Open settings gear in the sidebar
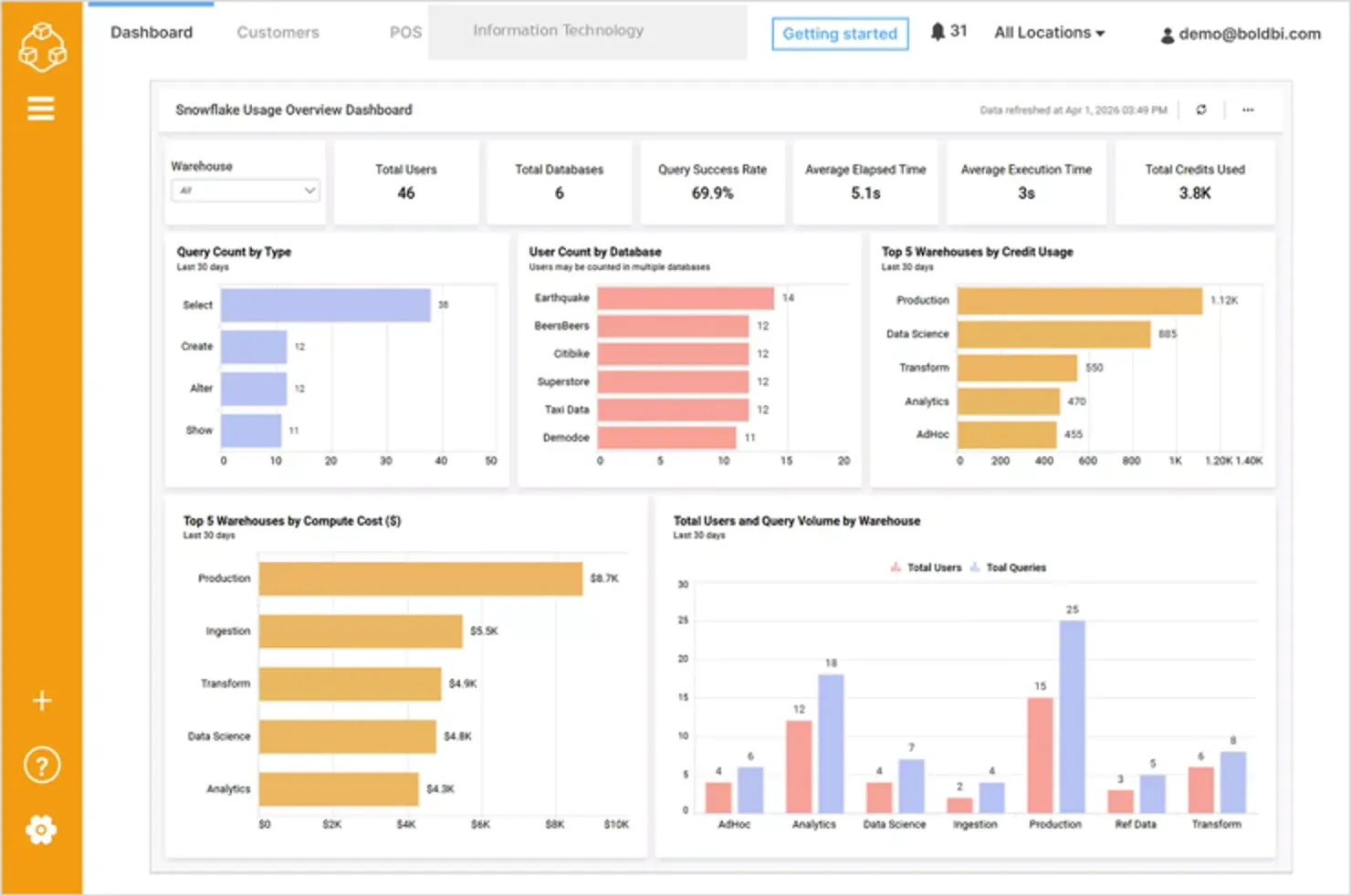Screen dimensions: 1351x896 pos(41,829)
